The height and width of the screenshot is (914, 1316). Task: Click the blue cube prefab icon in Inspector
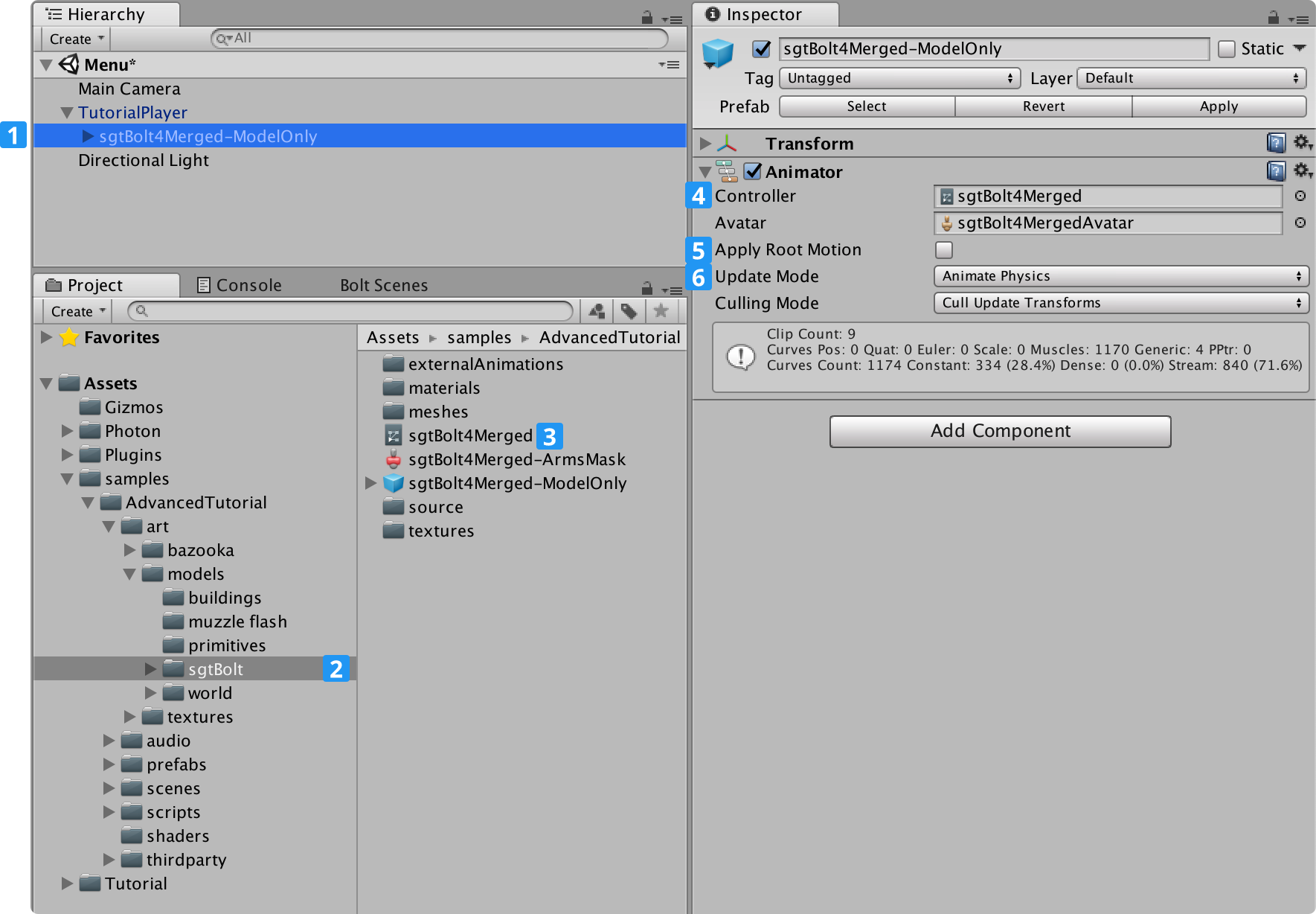718,53
